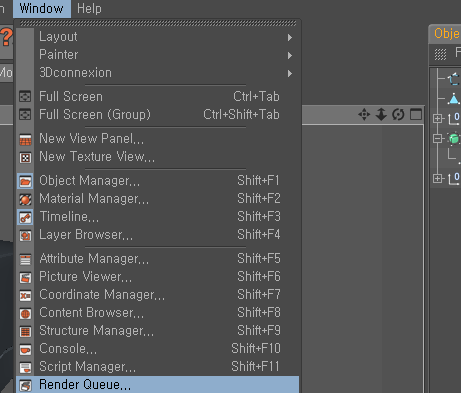Expand the 3Dconnexion submenu

(x=158, y=73)
